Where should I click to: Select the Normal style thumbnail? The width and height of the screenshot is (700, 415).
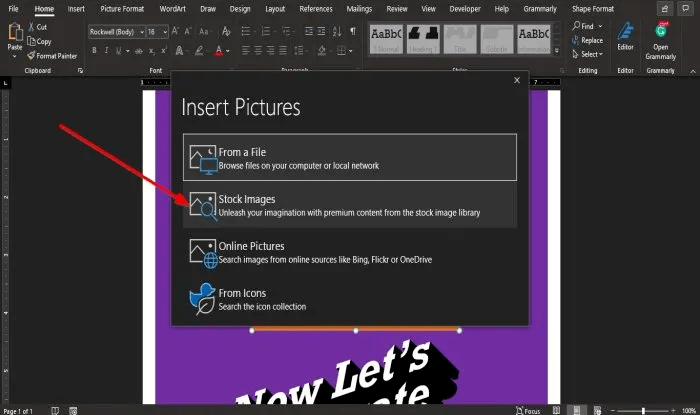pyautogui.click(x=386, y=39)
